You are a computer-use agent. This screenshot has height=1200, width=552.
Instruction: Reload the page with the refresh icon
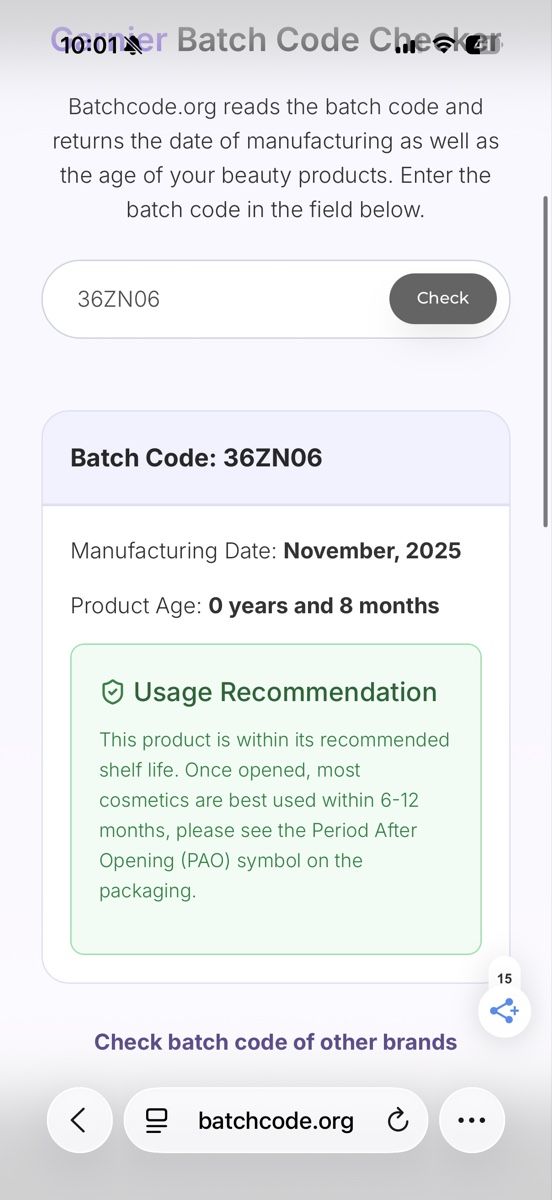(398, 1120)
